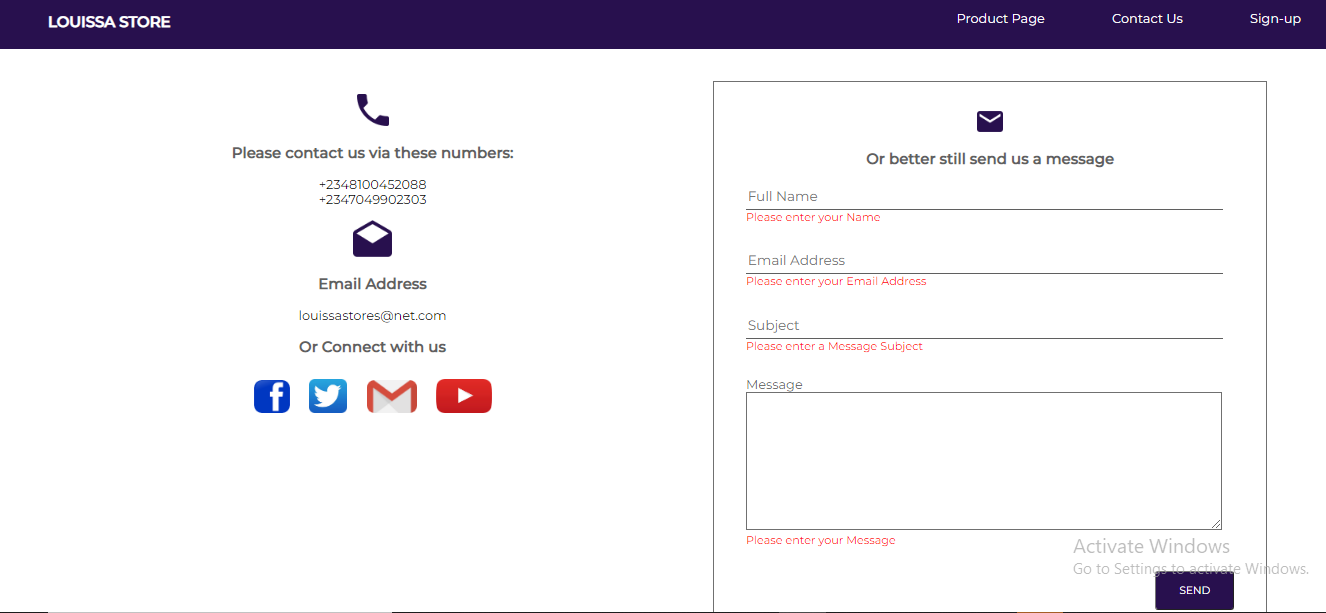Screen dimensions: 1326x613
Task: Click the phone number +2347049902303
Action: [x=372, y=198]
